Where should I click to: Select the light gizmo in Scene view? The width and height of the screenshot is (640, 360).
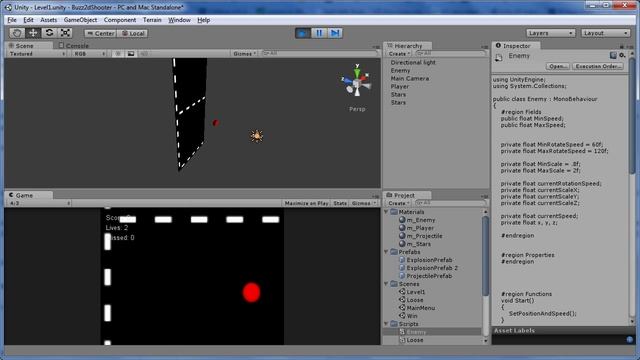coord(257,136)
